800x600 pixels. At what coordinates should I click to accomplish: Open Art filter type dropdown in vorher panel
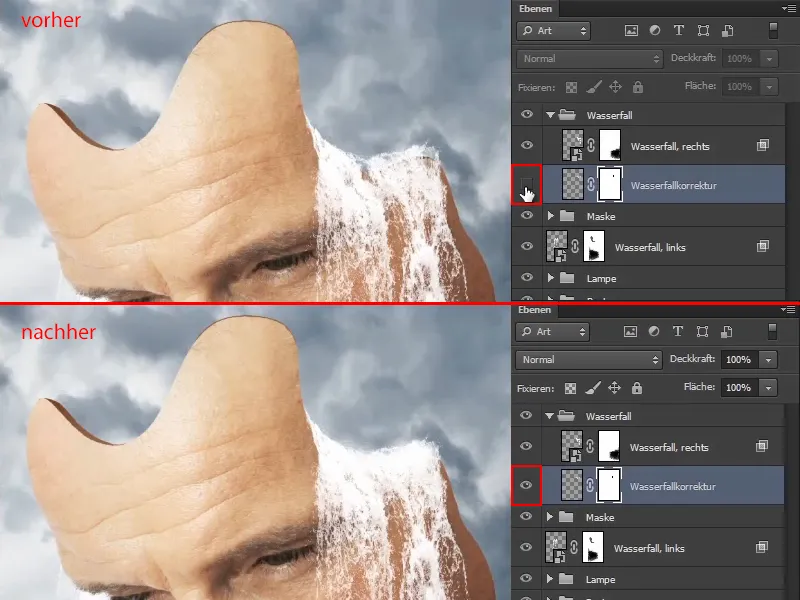[x=554, y=31]
